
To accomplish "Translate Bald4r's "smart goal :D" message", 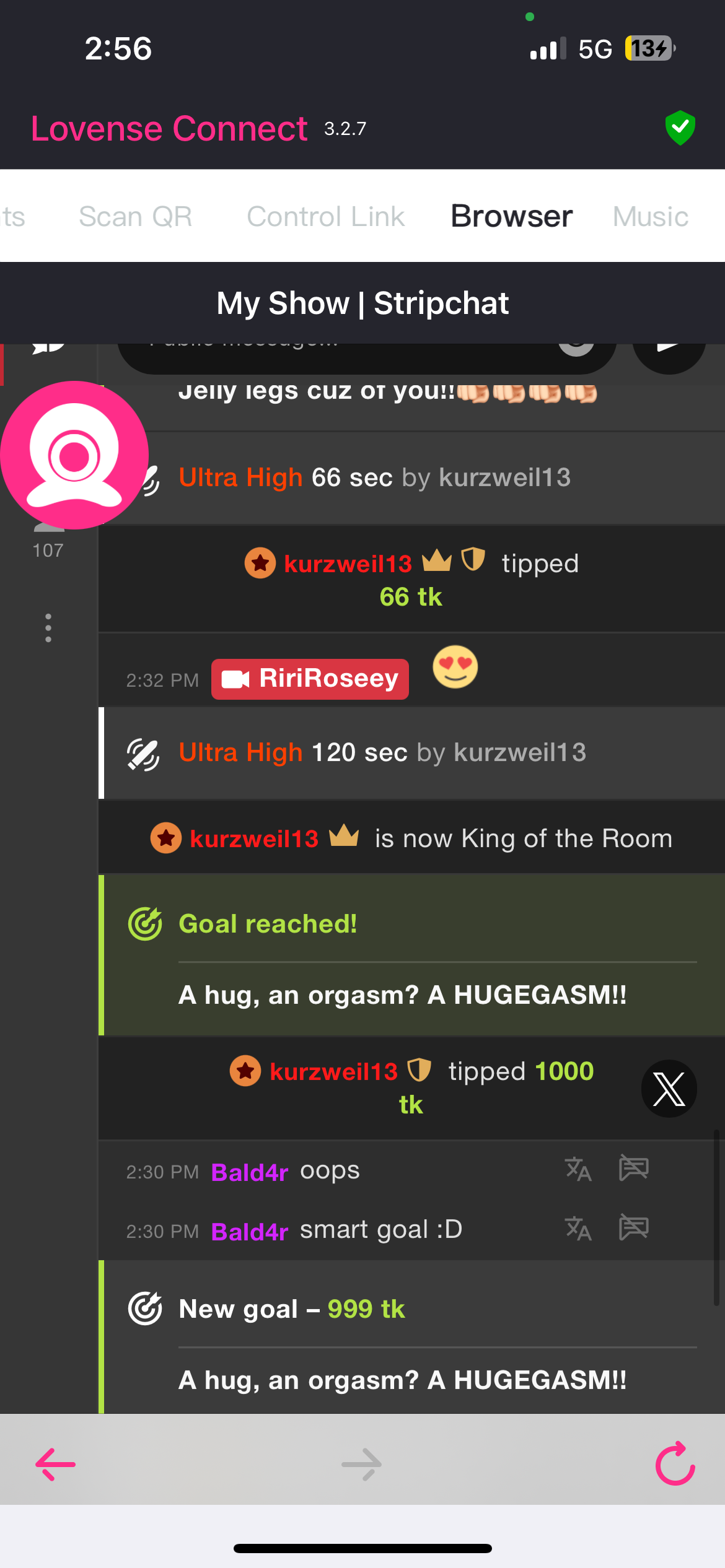I will pyautogui.click(x=578, y=1228).
